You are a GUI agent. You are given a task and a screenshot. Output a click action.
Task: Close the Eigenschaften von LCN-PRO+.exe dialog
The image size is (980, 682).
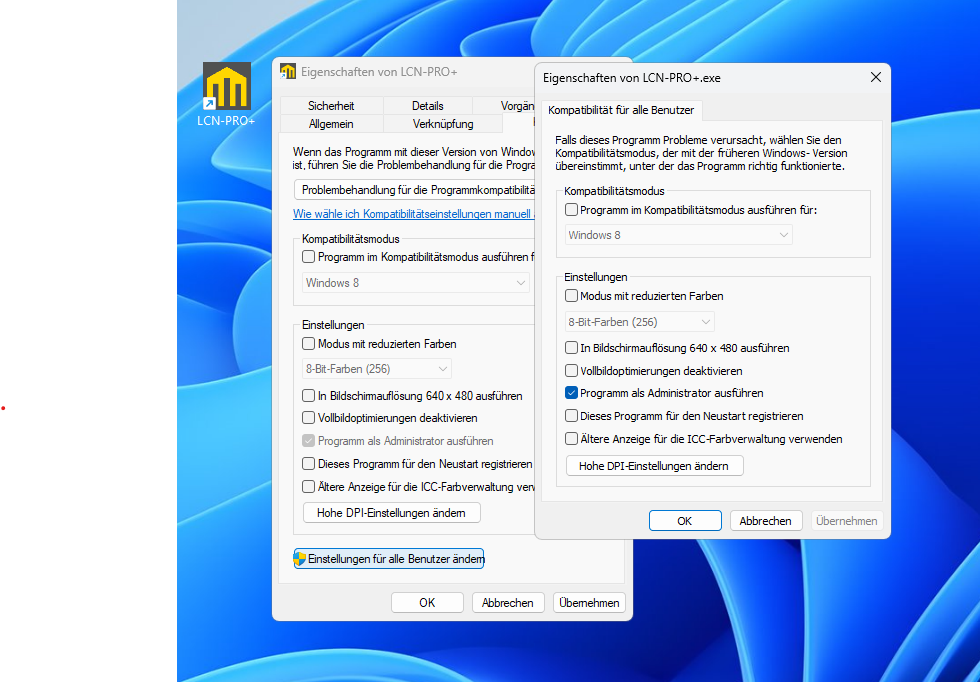tap(876, 77)
